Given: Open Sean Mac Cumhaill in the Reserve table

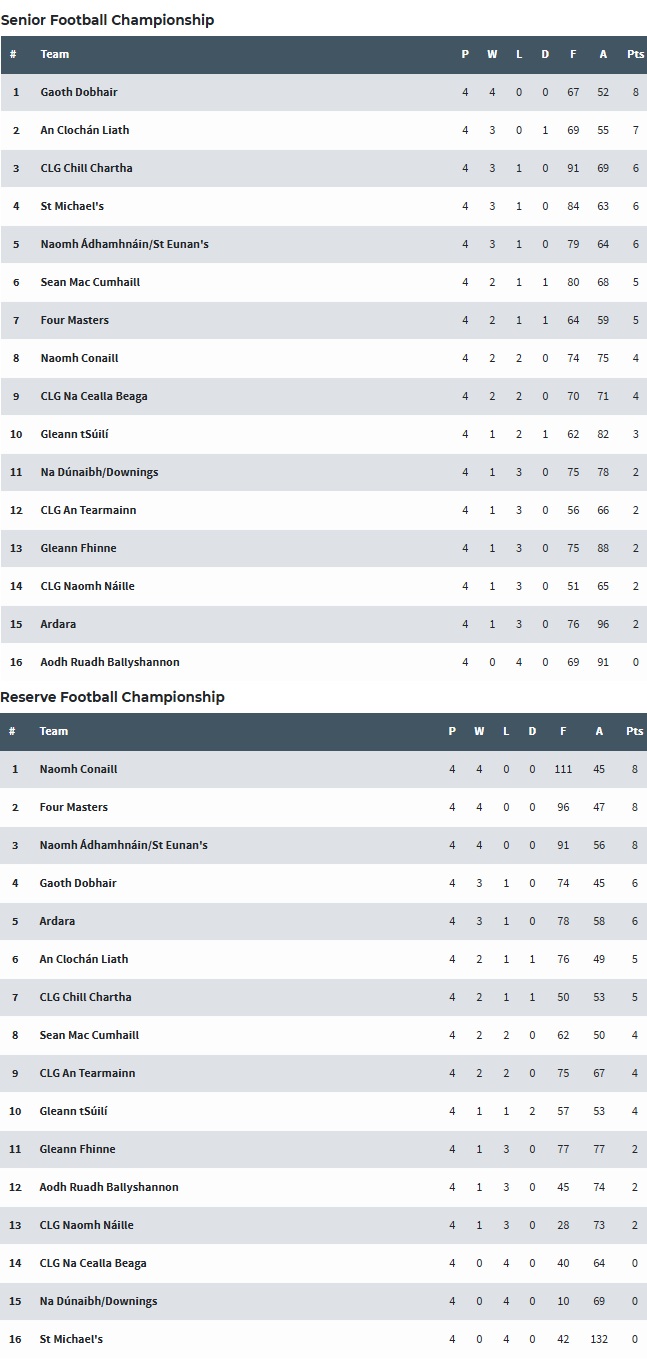Looking at the screenshot, I should pyautogui.click(x=89, y=1035).
